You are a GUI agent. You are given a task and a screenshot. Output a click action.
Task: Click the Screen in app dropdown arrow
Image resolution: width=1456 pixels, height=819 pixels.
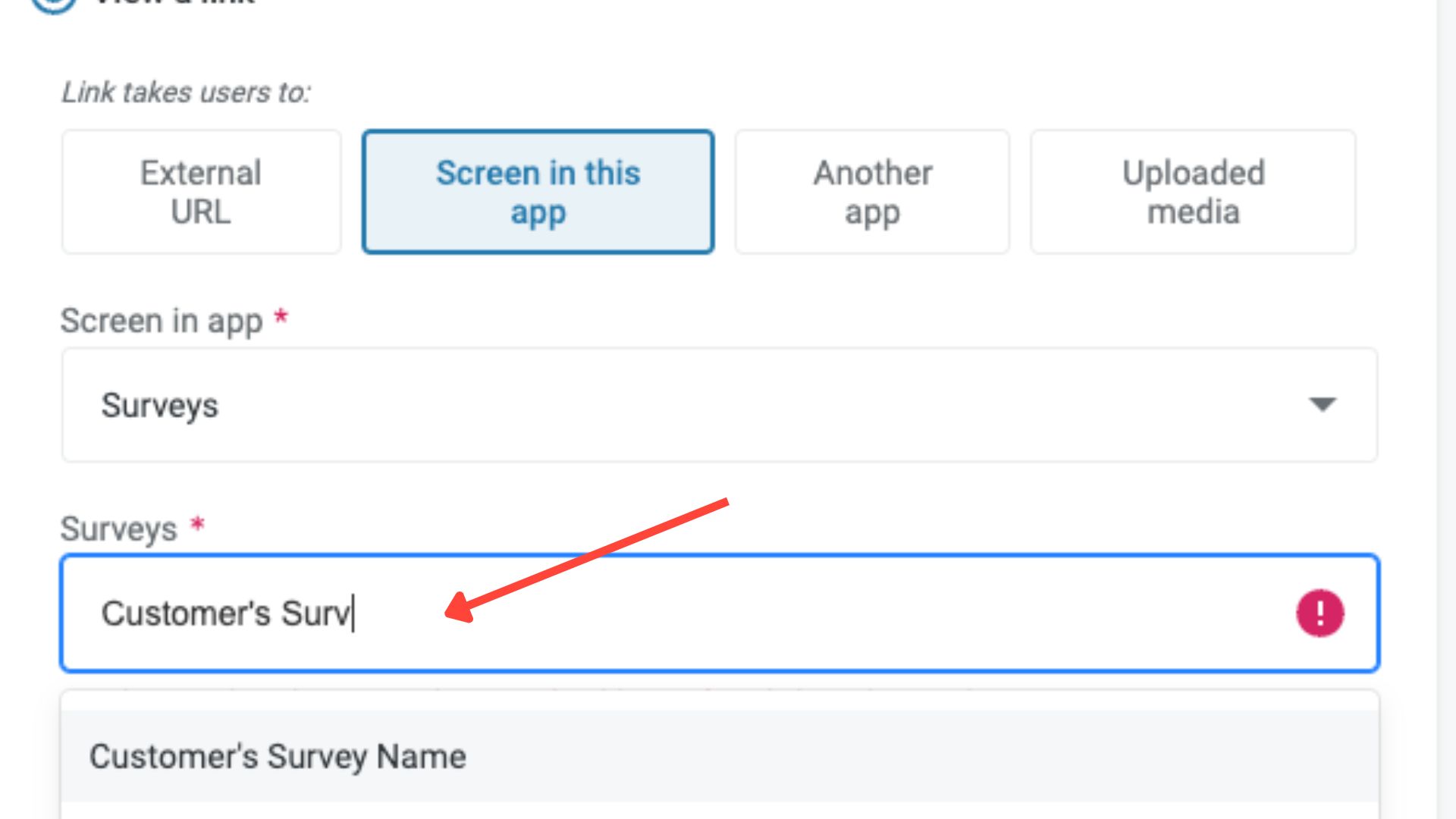[1322, 404]
